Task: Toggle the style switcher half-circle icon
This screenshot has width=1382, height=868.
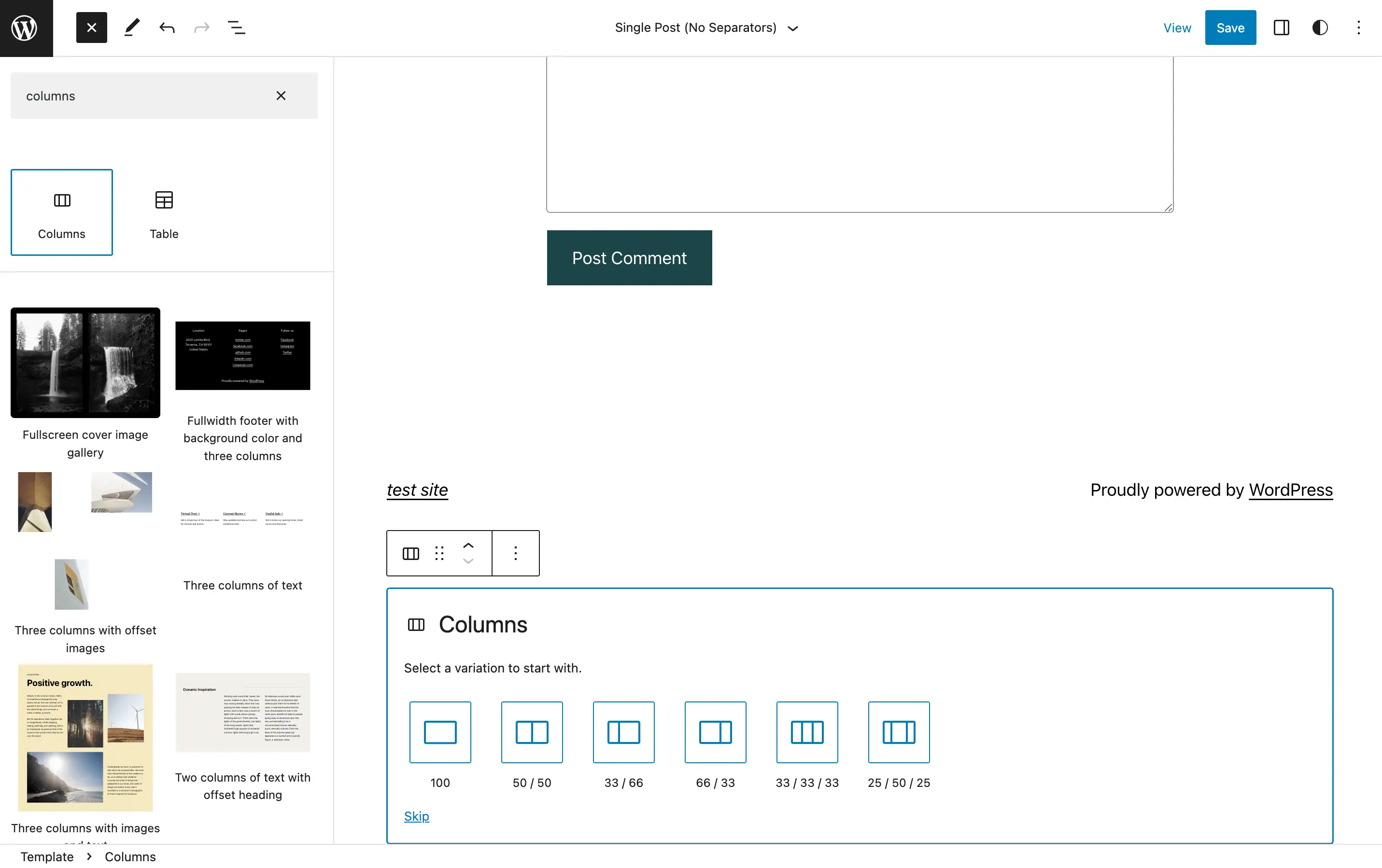Action: [x=1321, y=27]
